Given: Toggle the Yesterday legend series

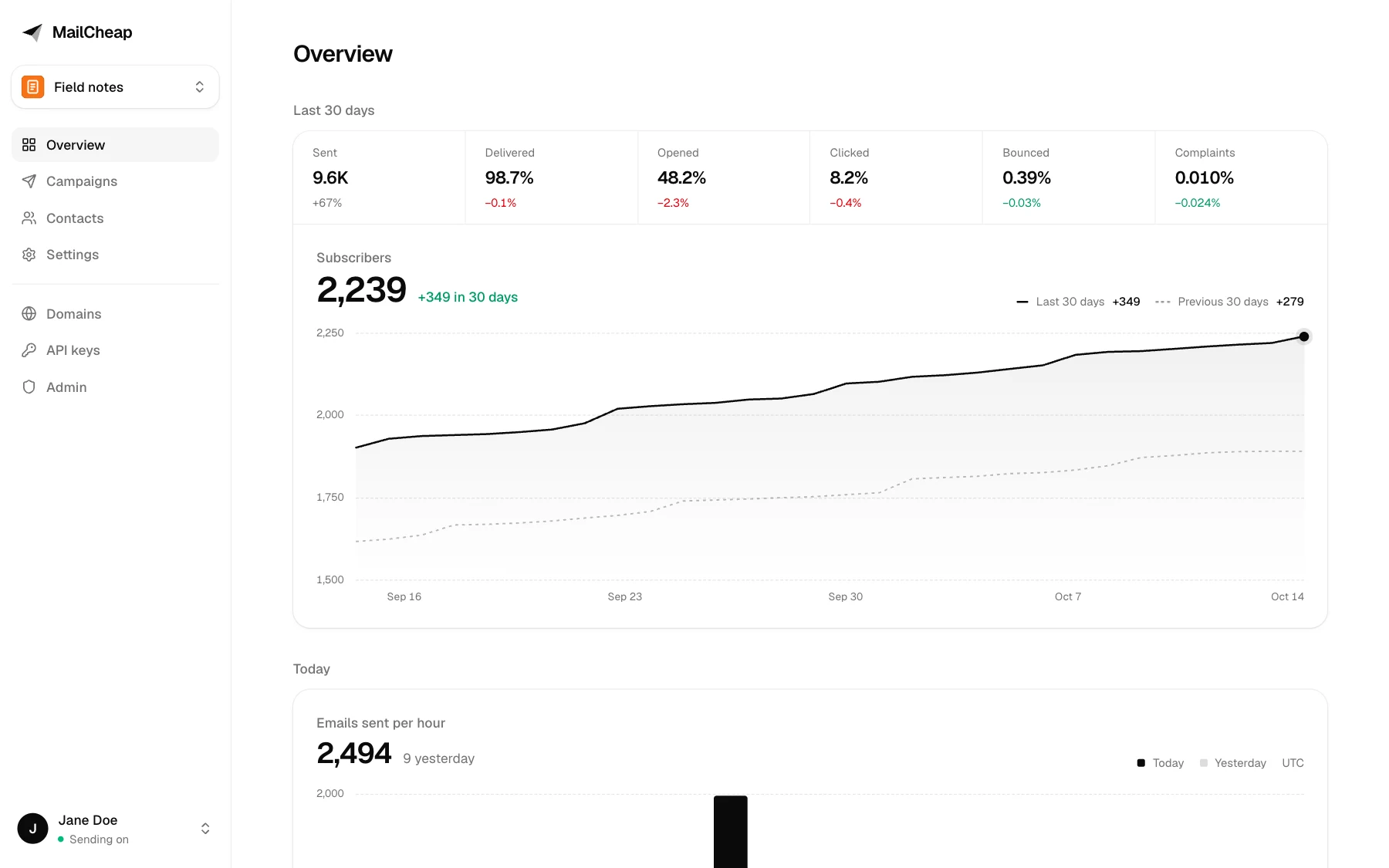Looking at the screenshot, I should 1232,763.
